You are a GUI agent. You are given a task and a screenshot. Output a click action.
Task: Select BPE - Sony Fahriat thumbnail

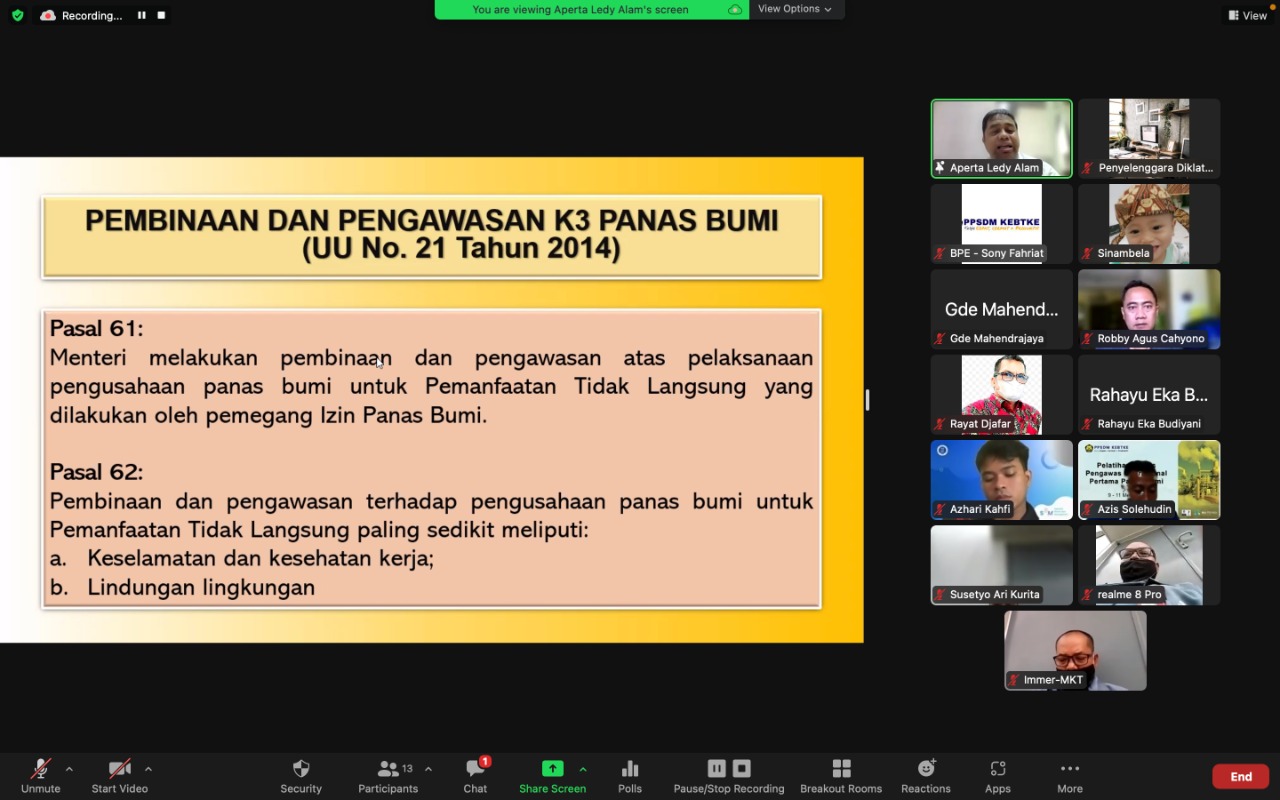(x=1002, y=224)
